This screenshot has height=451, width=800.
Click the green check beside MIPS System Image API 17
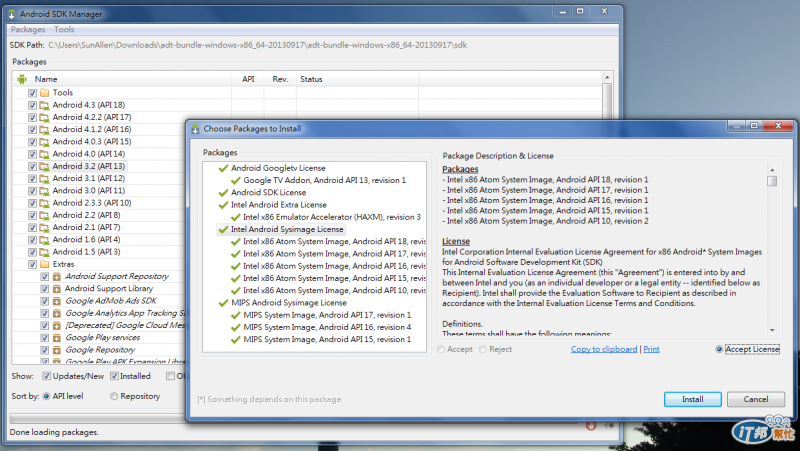tap(235, 315)
